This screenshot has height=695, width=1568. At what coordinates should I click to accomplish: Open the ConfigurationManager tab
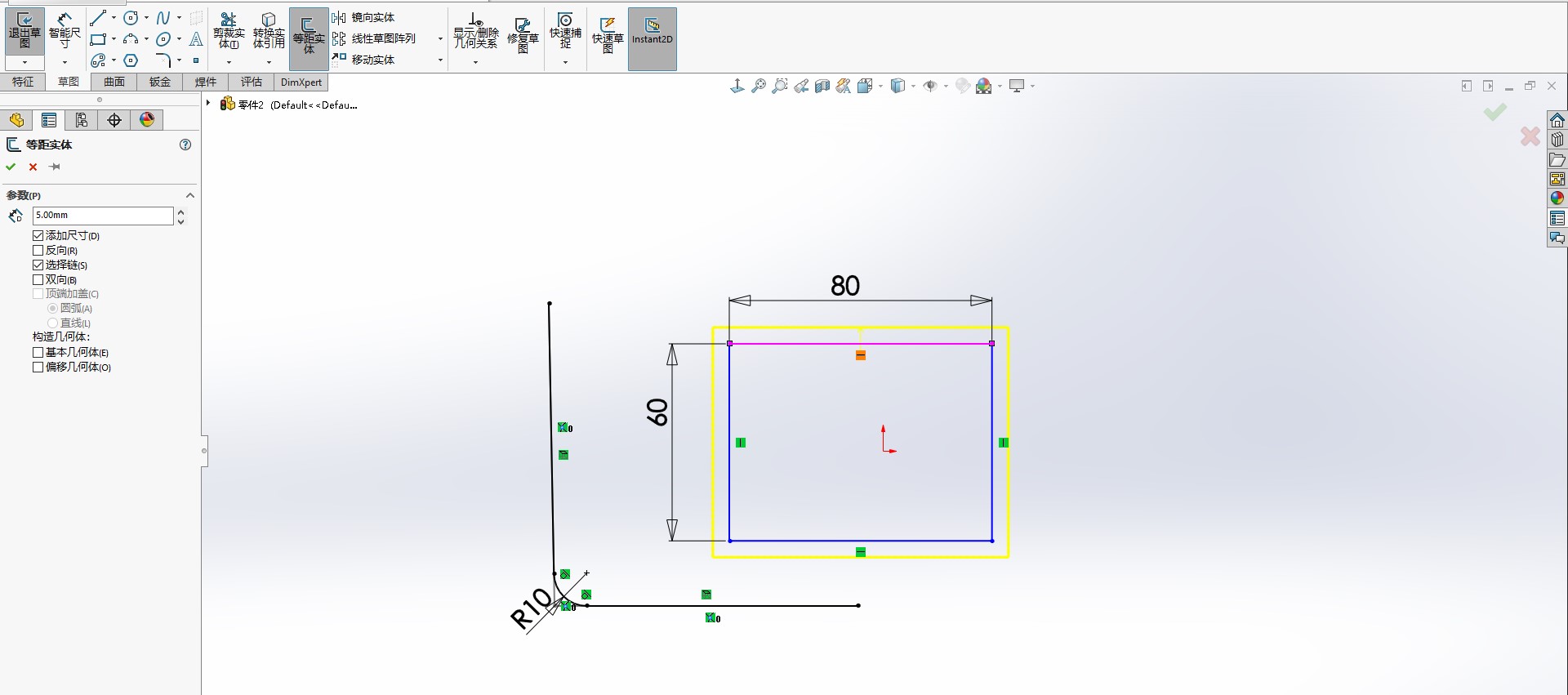82,120
